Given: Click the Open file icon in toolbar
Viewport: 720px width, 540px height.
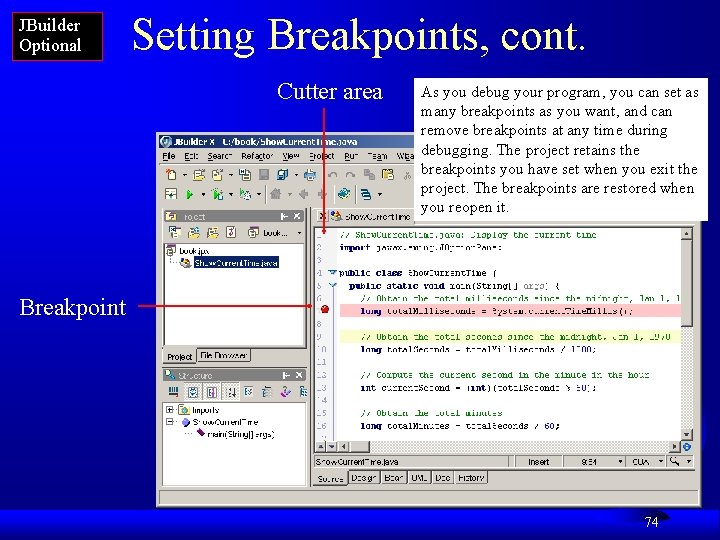Looking at the screenshot, I should [199, 174].
